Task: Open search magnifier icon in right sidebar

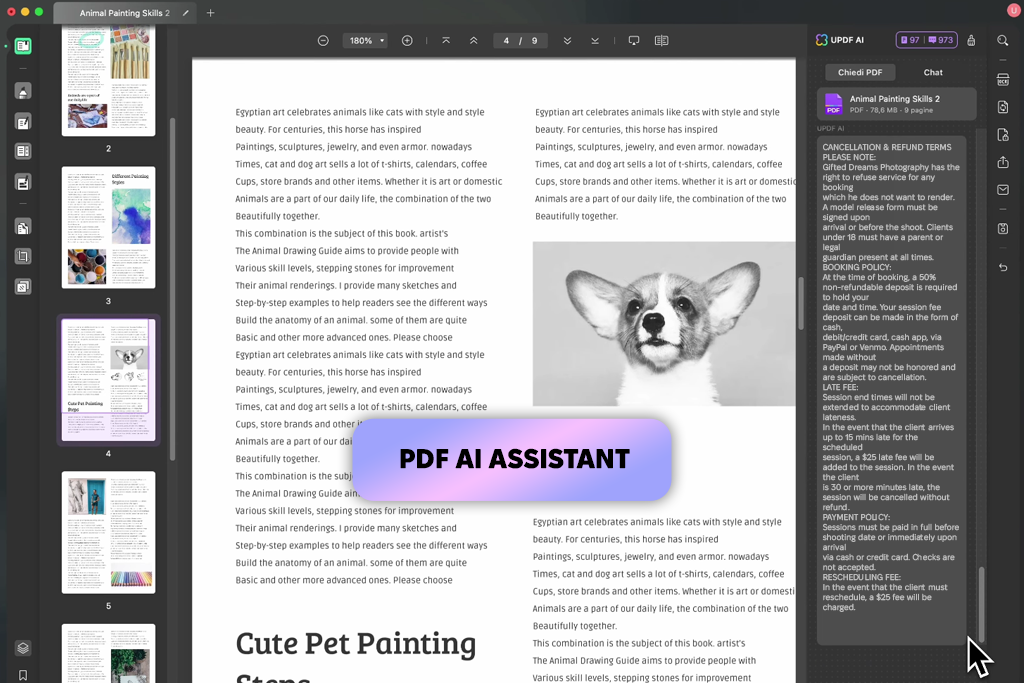Action: [x=1002, y=40]
